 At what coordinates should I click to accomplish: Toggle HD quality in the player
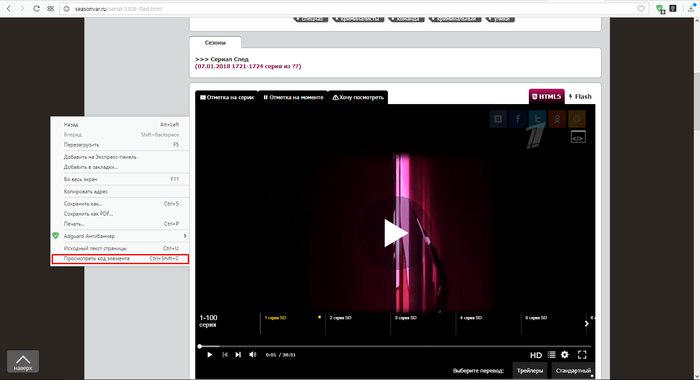[536, 355]
